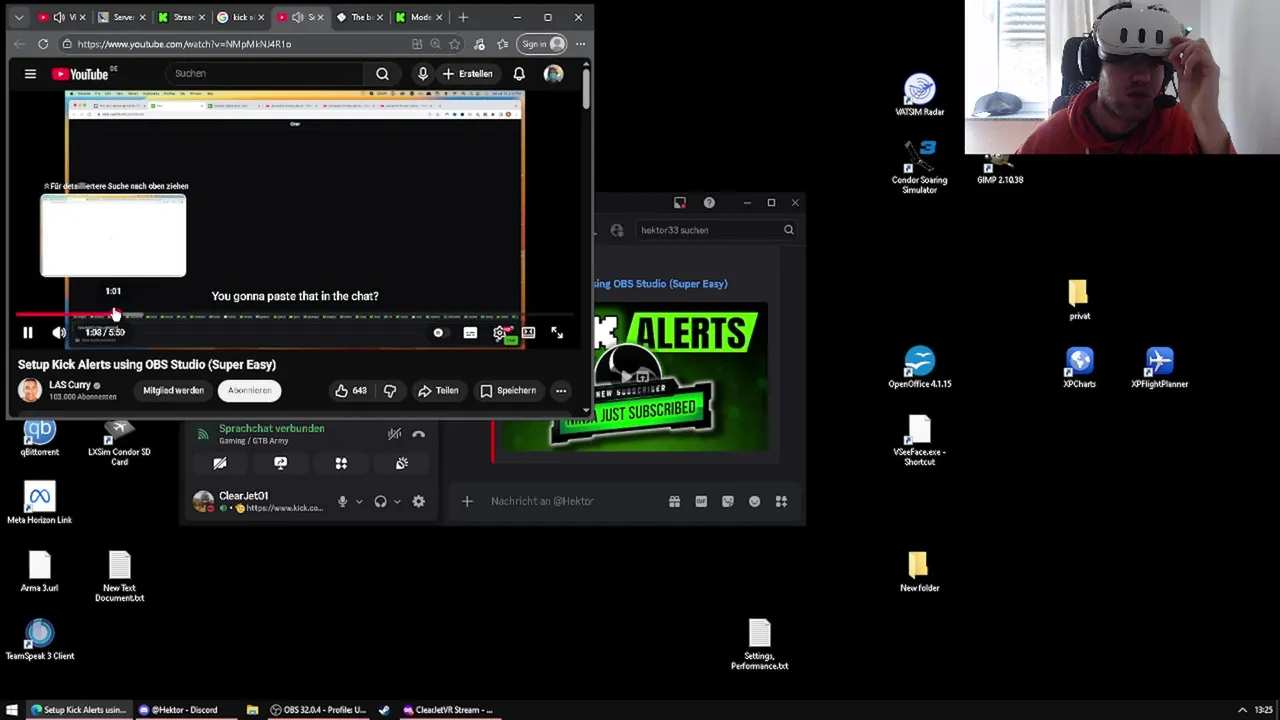This screenshot has width=1280, height=720.
Task: Switch to the 'kick al' Google tab
Action: (x=241, y=17)
